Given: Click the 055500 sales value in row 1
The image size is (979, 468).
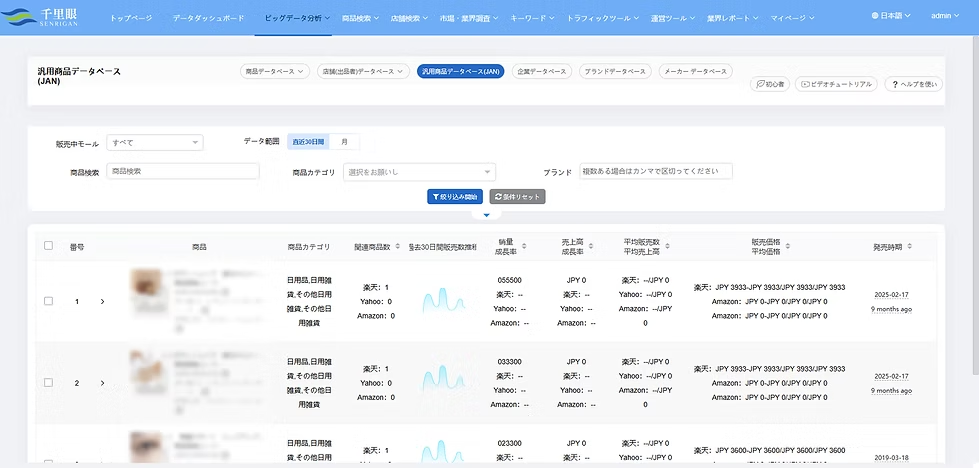Looking at the screenshot, I should coord(509,280).
